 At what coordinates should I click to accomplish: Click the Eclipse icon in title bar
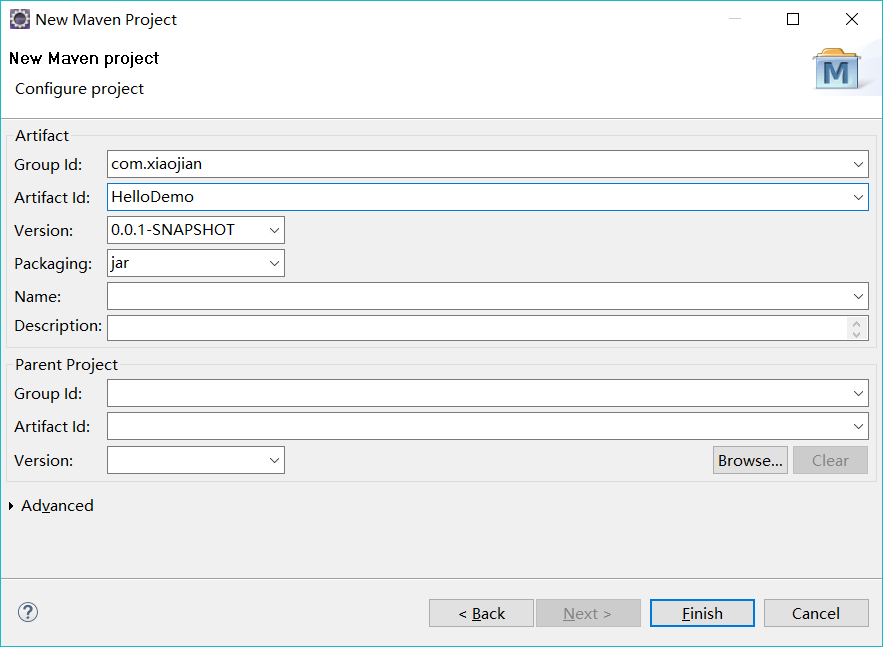[x=19, y=19]
